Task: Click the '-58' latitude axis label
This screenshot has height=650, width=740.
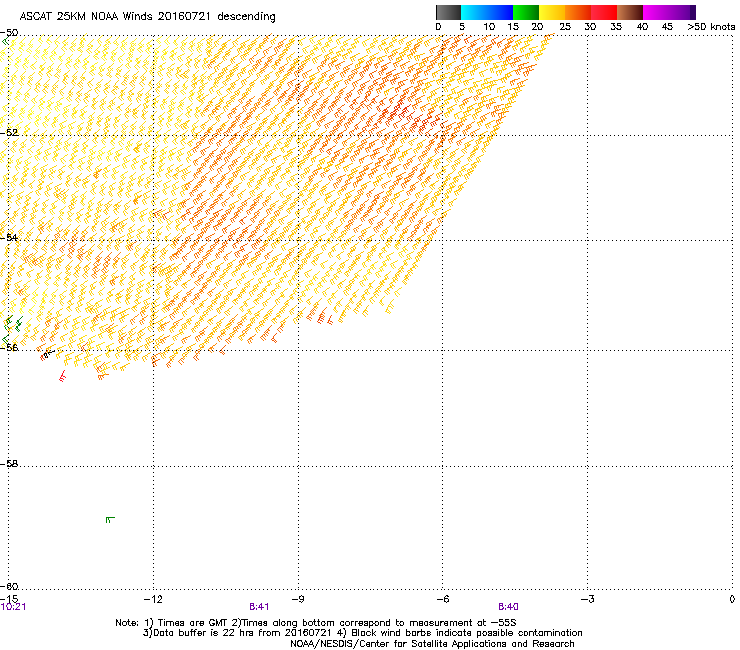Action: [9, 464]
